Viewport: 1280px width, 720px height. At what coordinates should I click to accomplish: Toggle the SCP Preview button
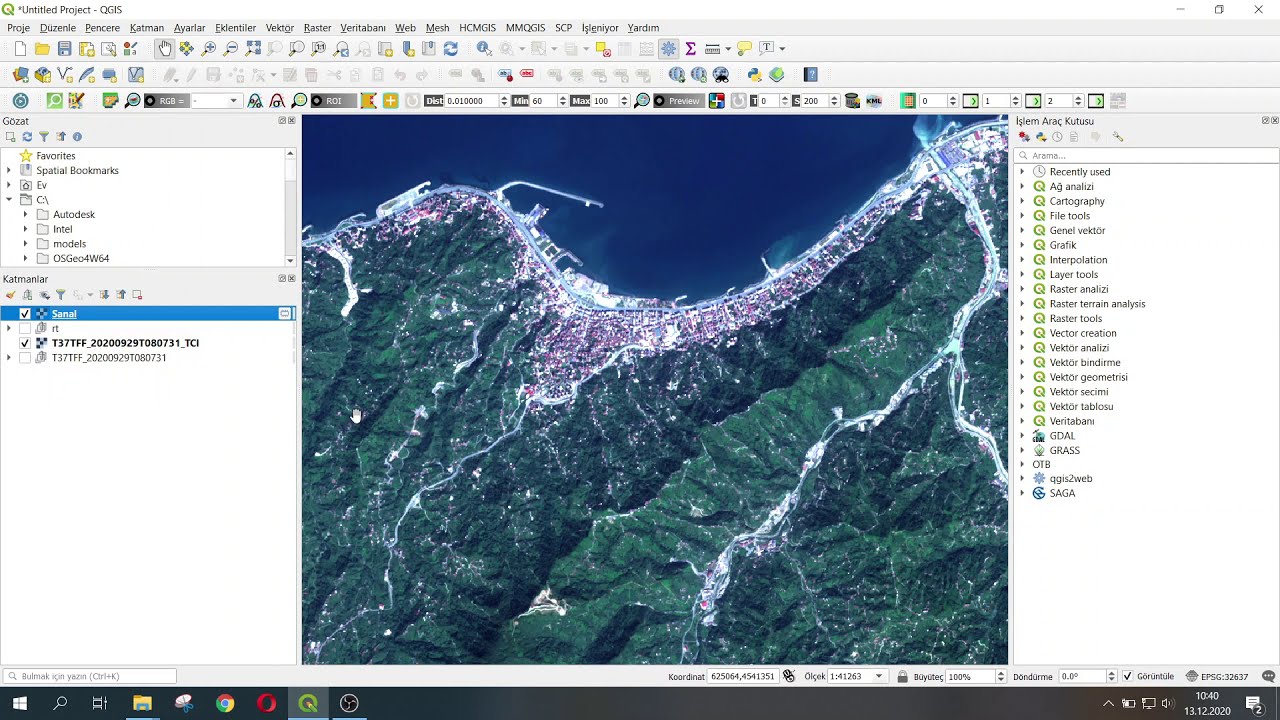click(x=678, y=101)
